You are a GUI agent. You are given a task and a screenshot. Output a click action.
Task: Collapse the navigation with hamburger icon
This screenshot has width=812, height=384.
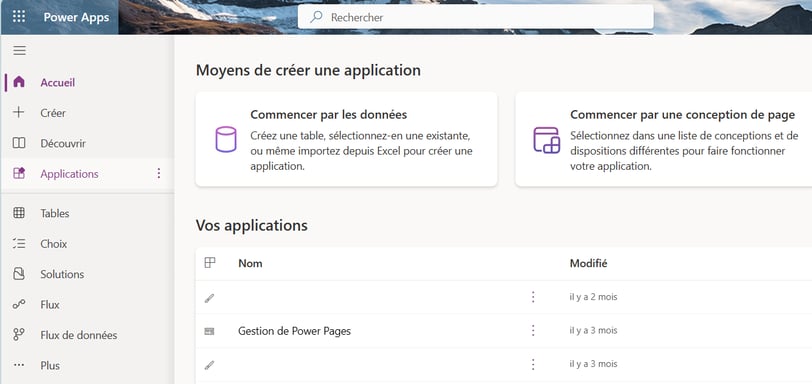click(19, 50)
